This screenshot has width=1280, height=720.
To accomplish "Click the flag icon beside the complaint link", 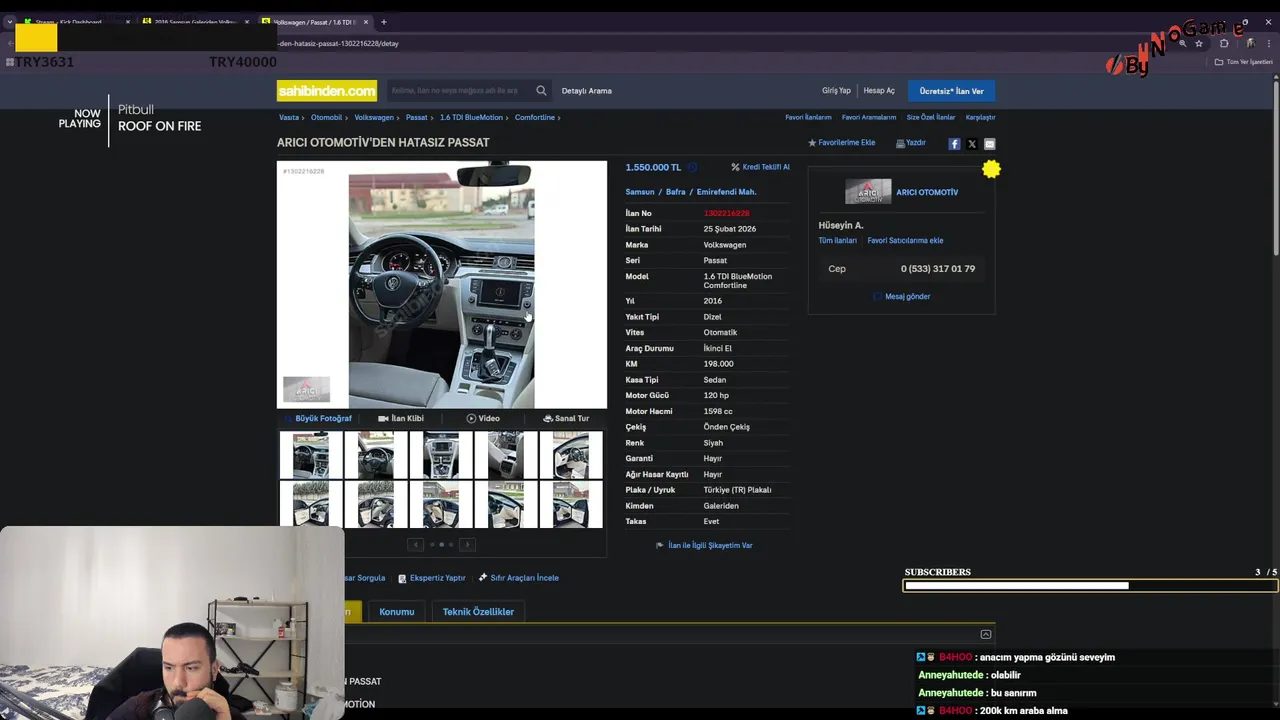I will [660, 545].
